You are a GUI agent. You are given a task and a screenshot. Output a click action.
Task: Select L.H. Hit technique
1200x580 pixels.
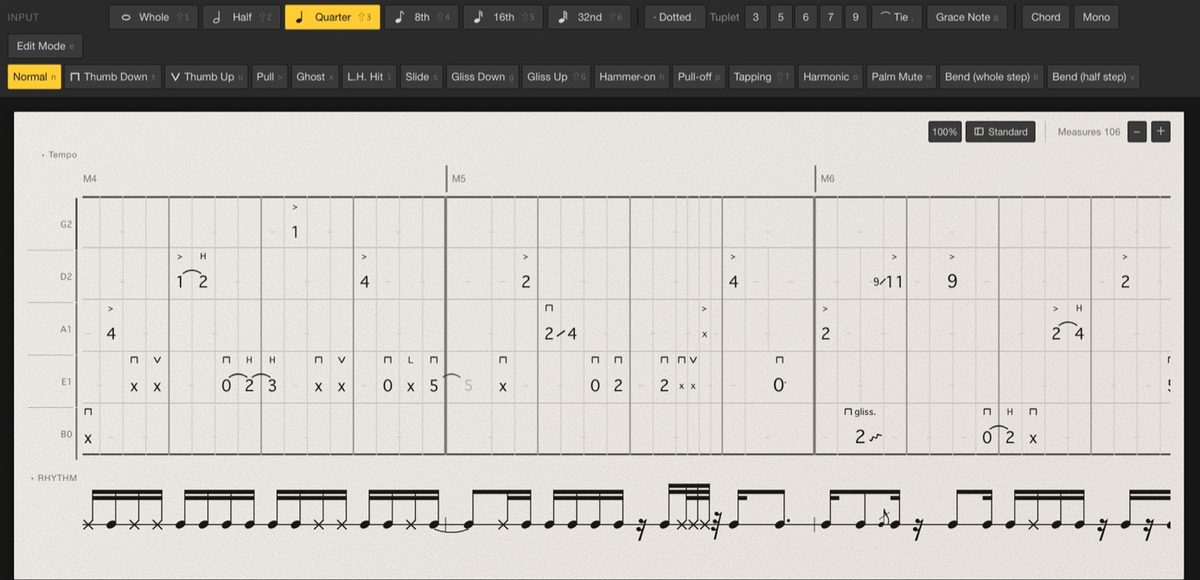[369, 77]
